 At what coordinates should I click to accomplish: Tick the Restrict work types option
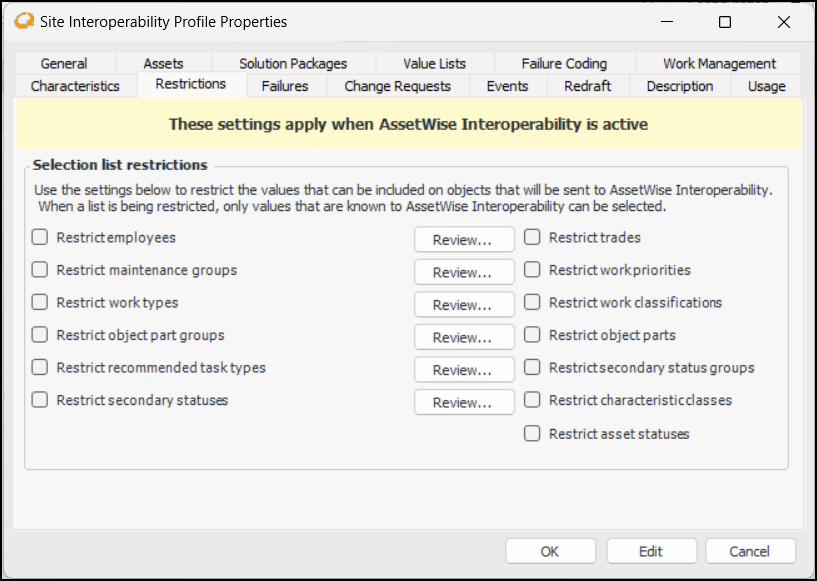pos(40,303)
